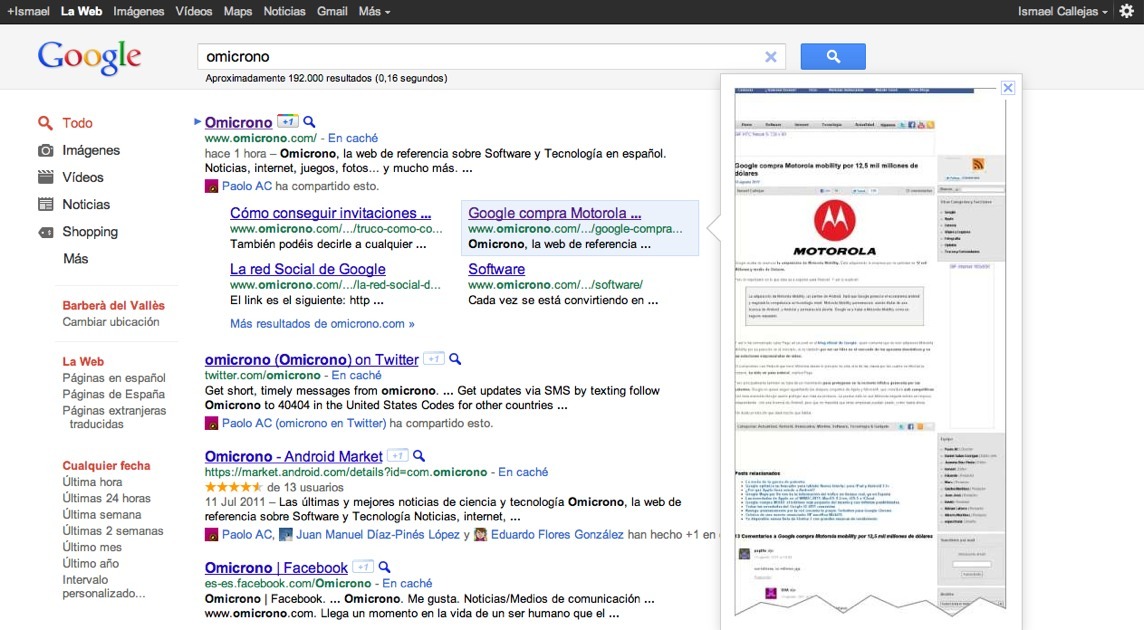This screenshot has height=630, width=1144.
Task: Open the 'Más resultados de omicrono.com' link
Action: (322, 323)
